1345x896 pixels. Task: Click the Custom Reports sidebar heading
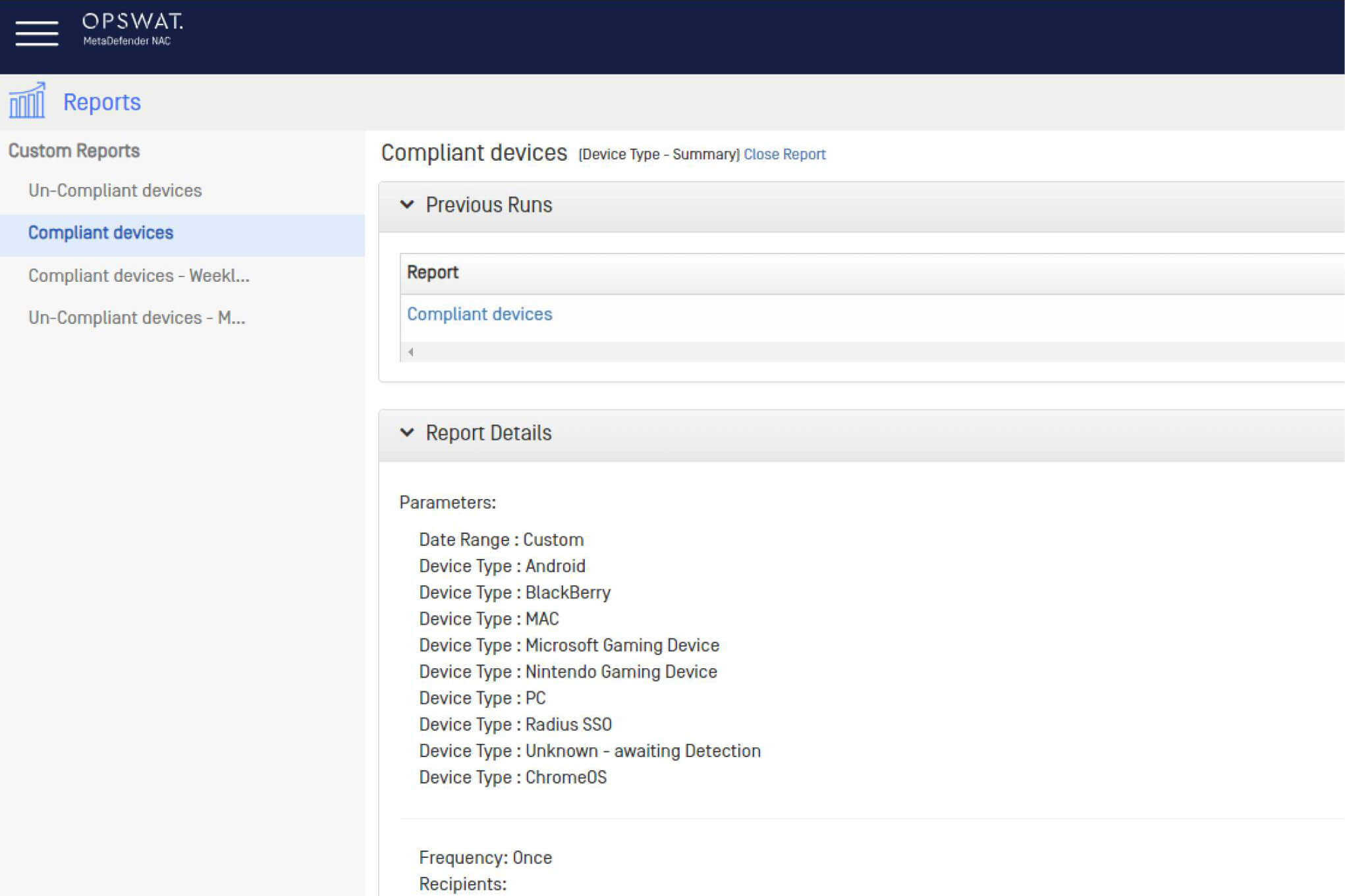74,151
